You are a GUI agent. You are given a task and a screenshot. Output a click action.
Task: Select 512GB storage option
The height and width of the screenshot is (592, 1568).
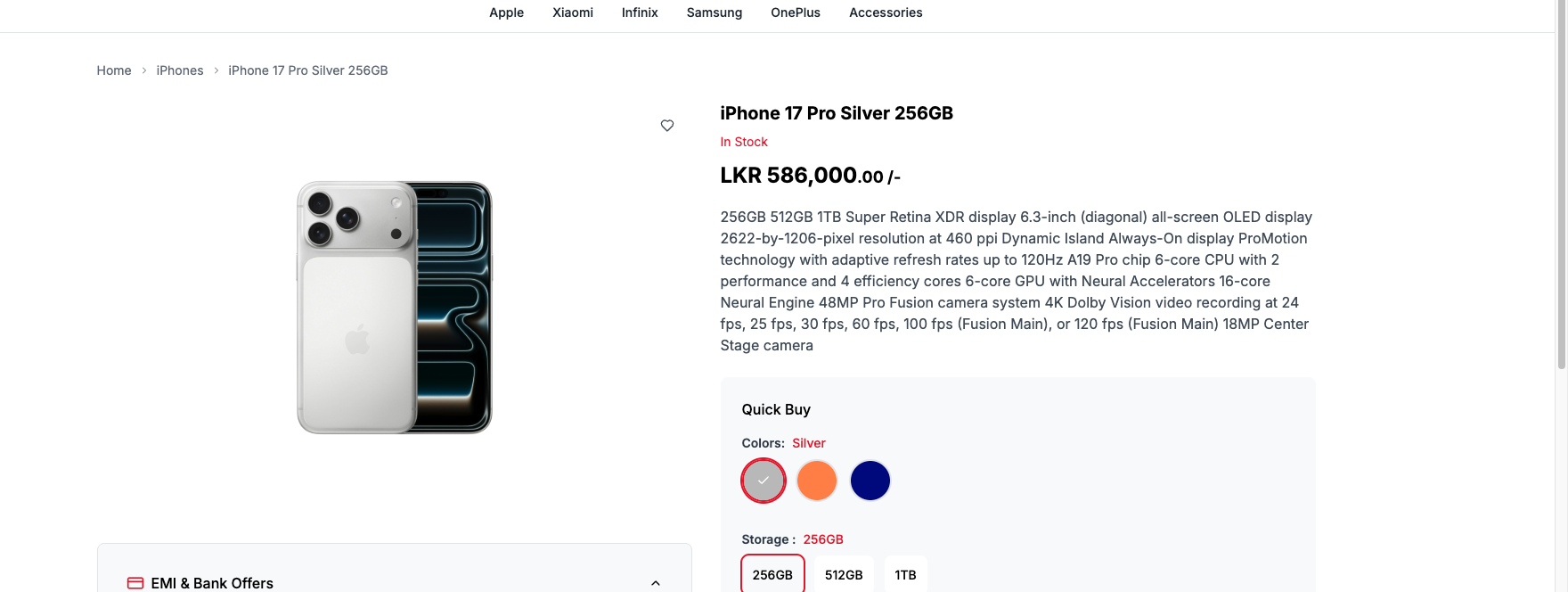point(844,575)
